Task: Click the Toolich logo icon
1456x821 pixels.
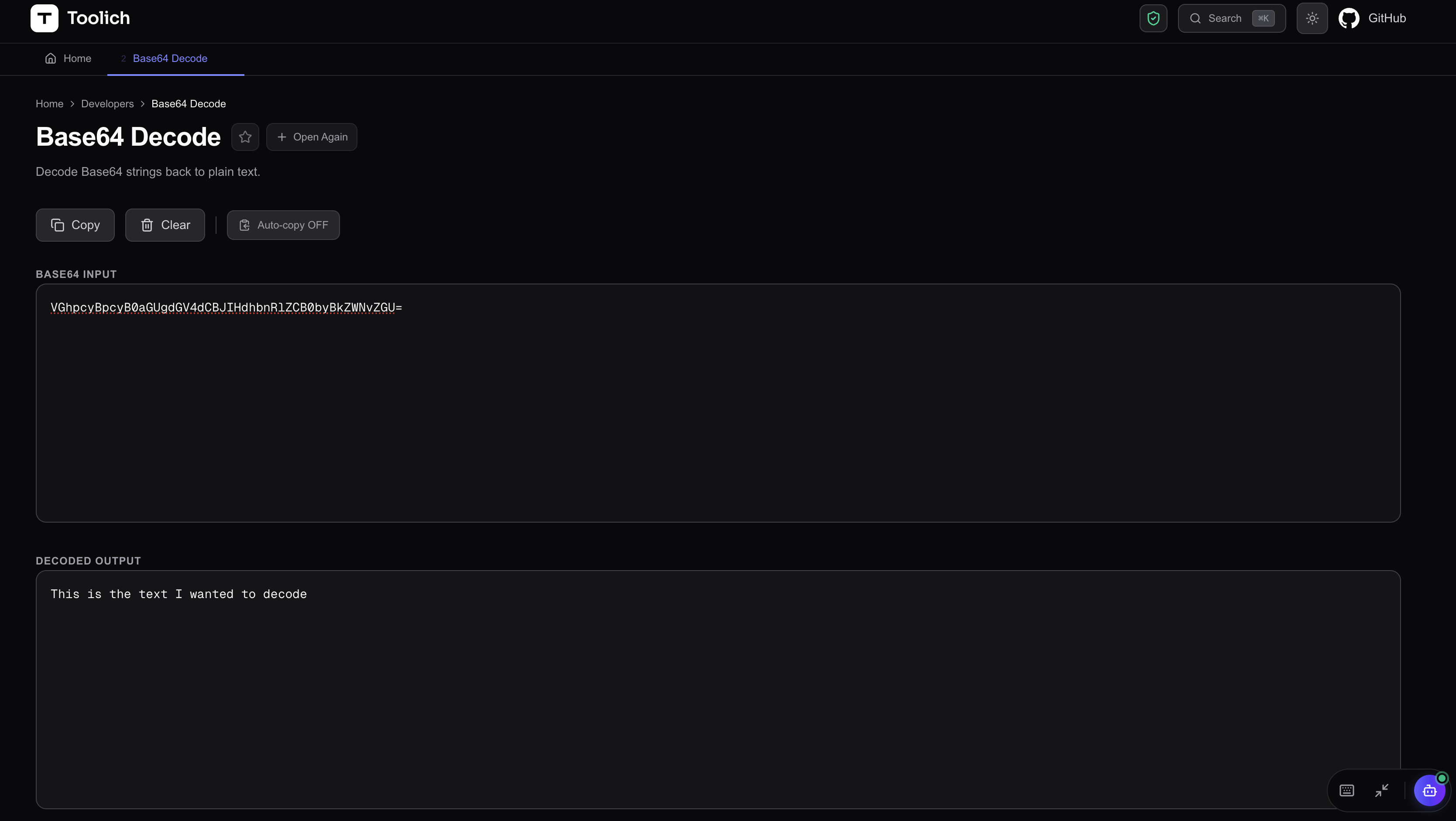Action: (44, 18)
